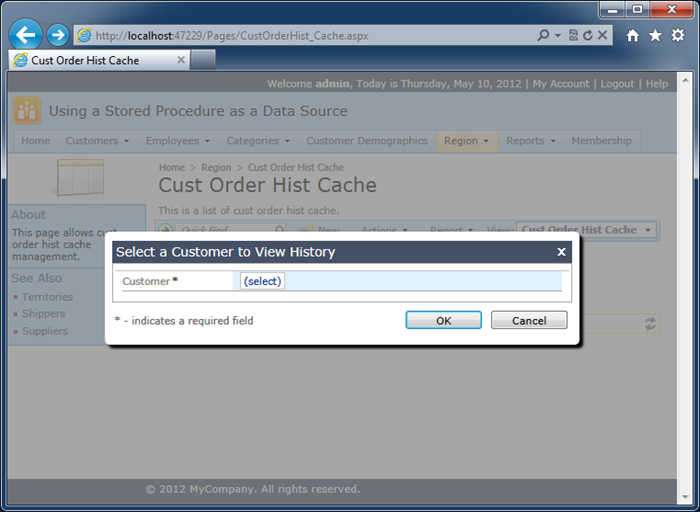Click the stop loading X in address bar
This screenshot has width=700, height=512.
pyautogui.click(x=603, y=35)
